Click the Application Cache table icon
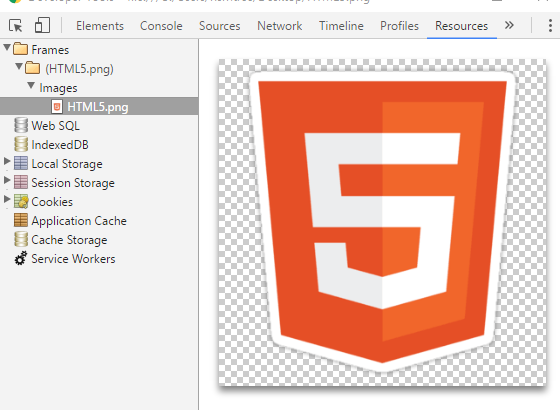 point(21,220)
